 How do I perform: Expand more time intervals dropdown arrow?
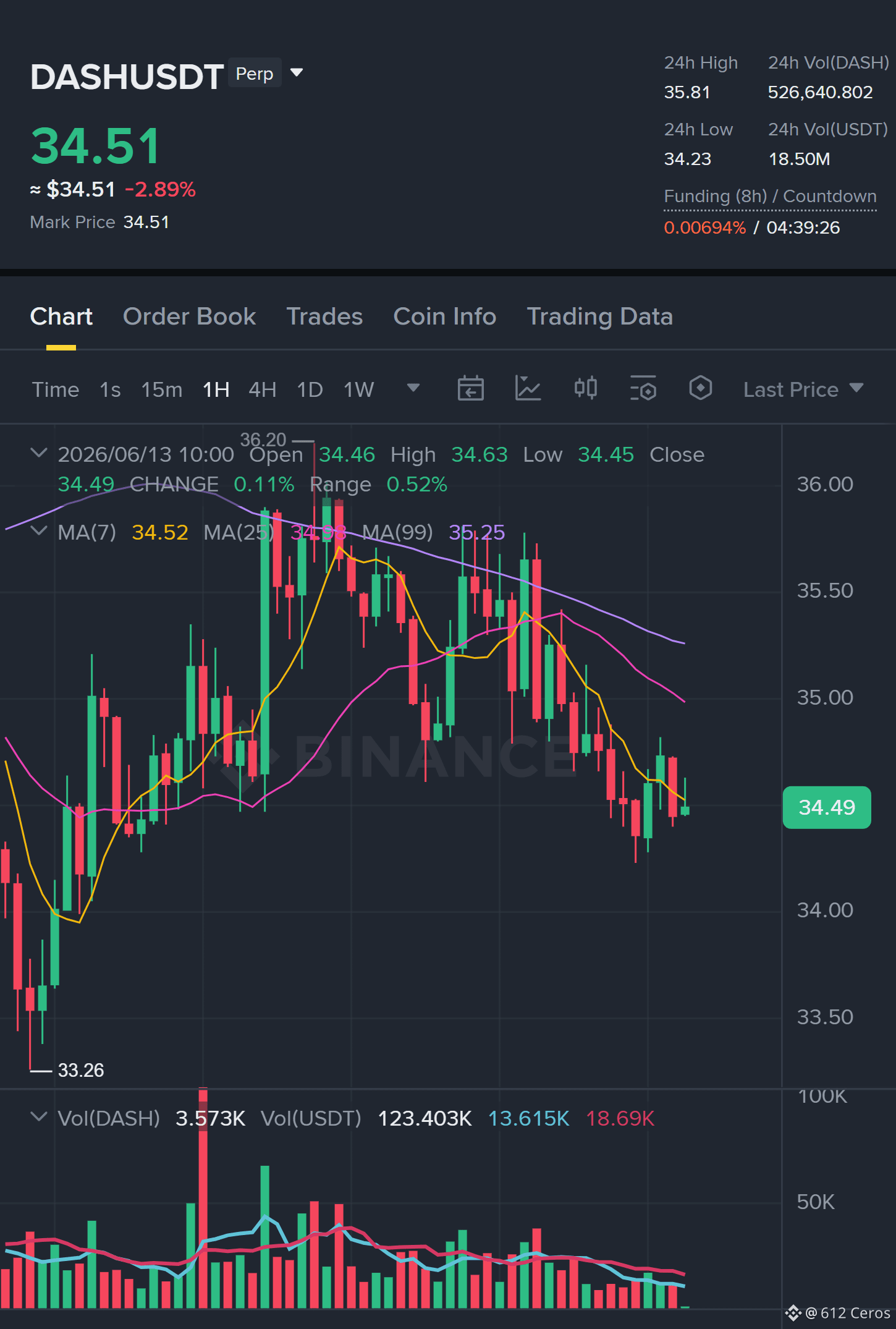[413, 388]
